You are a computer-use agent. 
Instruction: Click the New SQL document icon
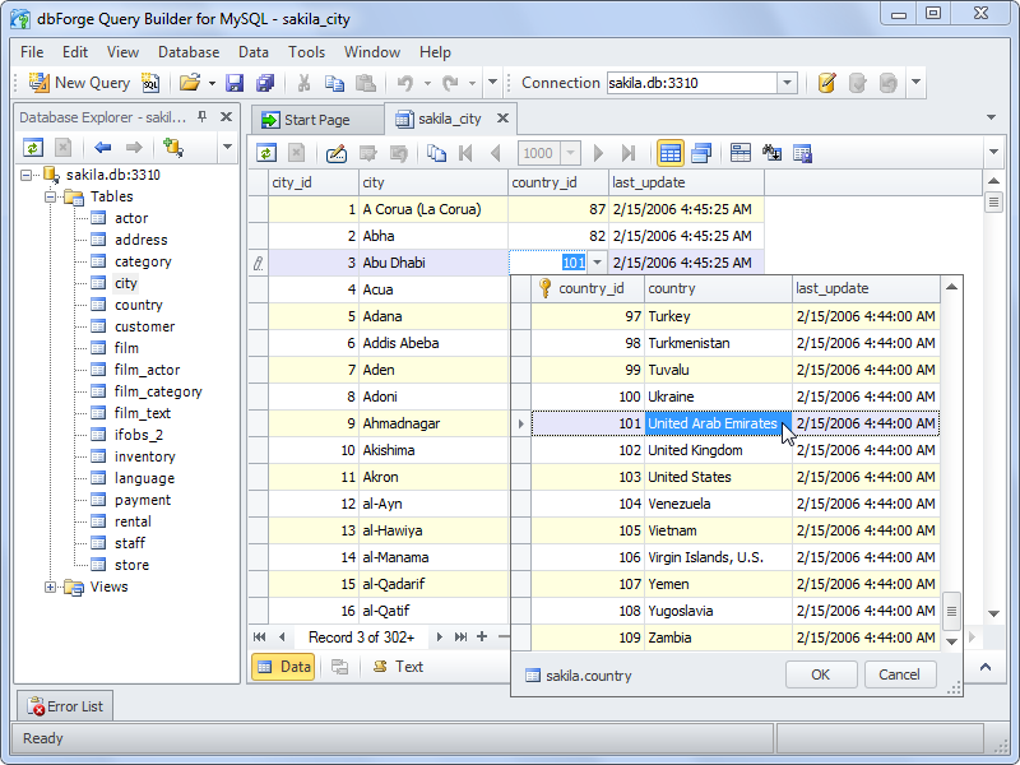click(x=150, y=83)
